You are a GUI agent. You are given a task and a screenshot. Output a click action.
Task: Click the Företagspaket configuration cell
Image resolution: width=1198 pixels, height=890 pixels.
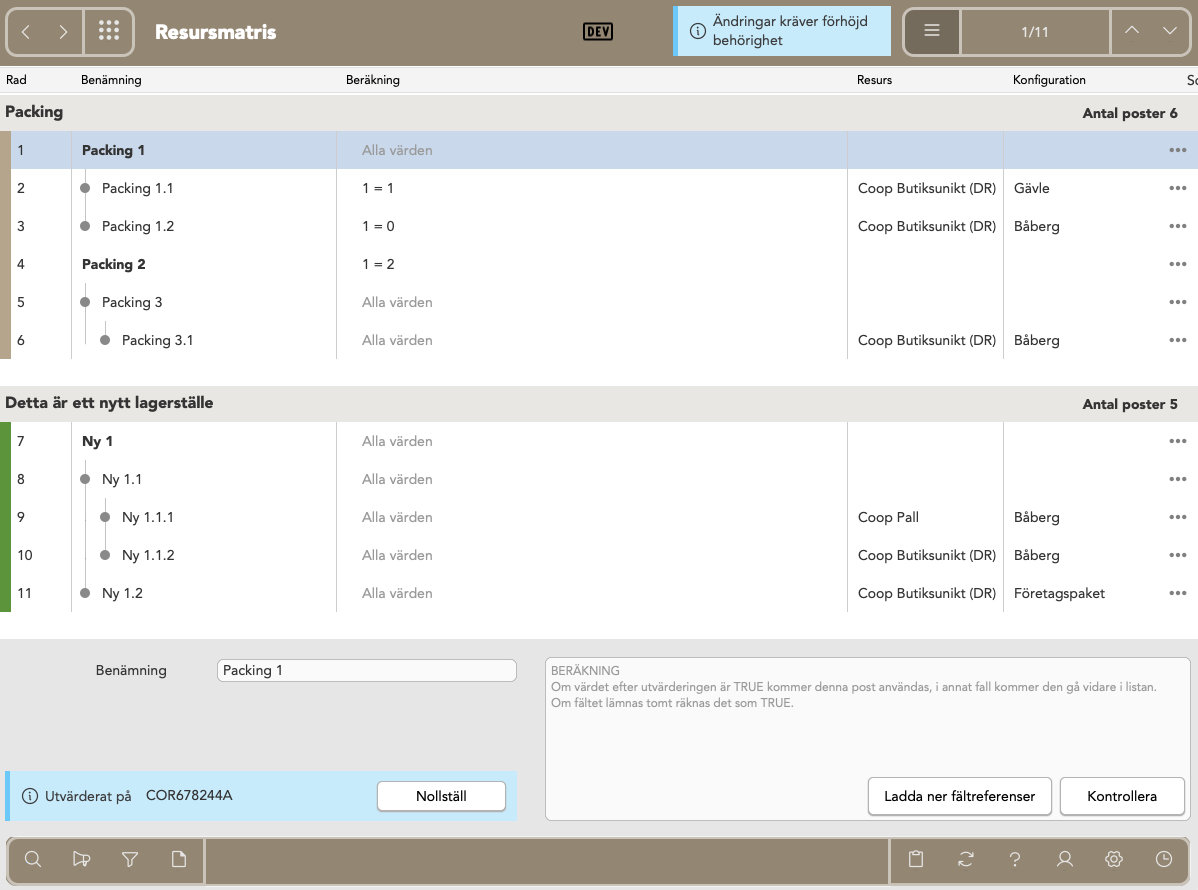click(x=1059, y=594)
